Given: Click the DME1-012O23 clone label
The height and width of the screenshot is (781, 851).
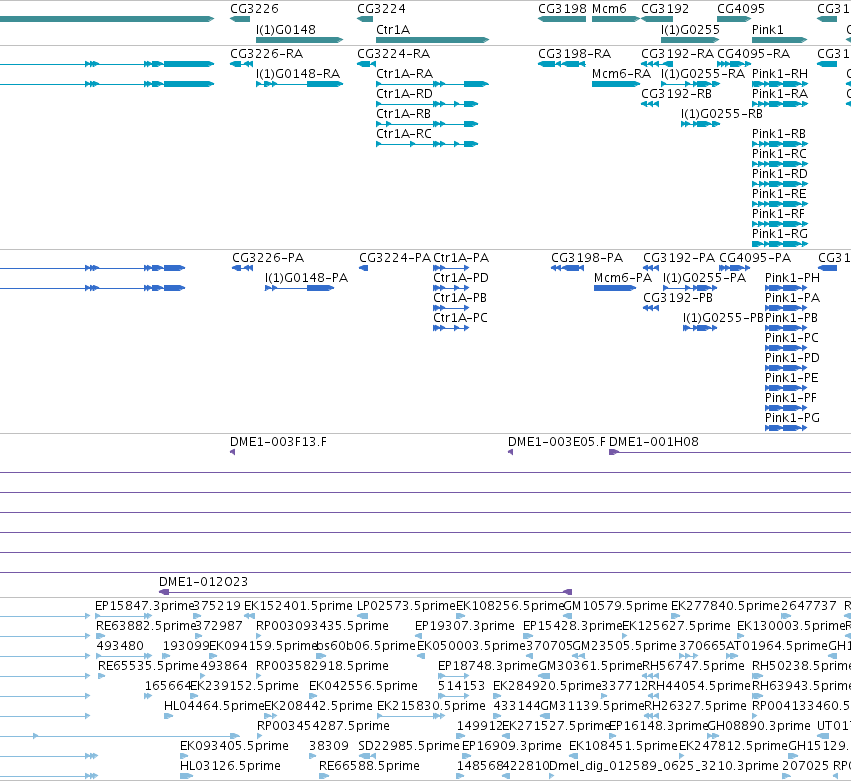Looking at the screenshot, I should click(x=204, y=582).
